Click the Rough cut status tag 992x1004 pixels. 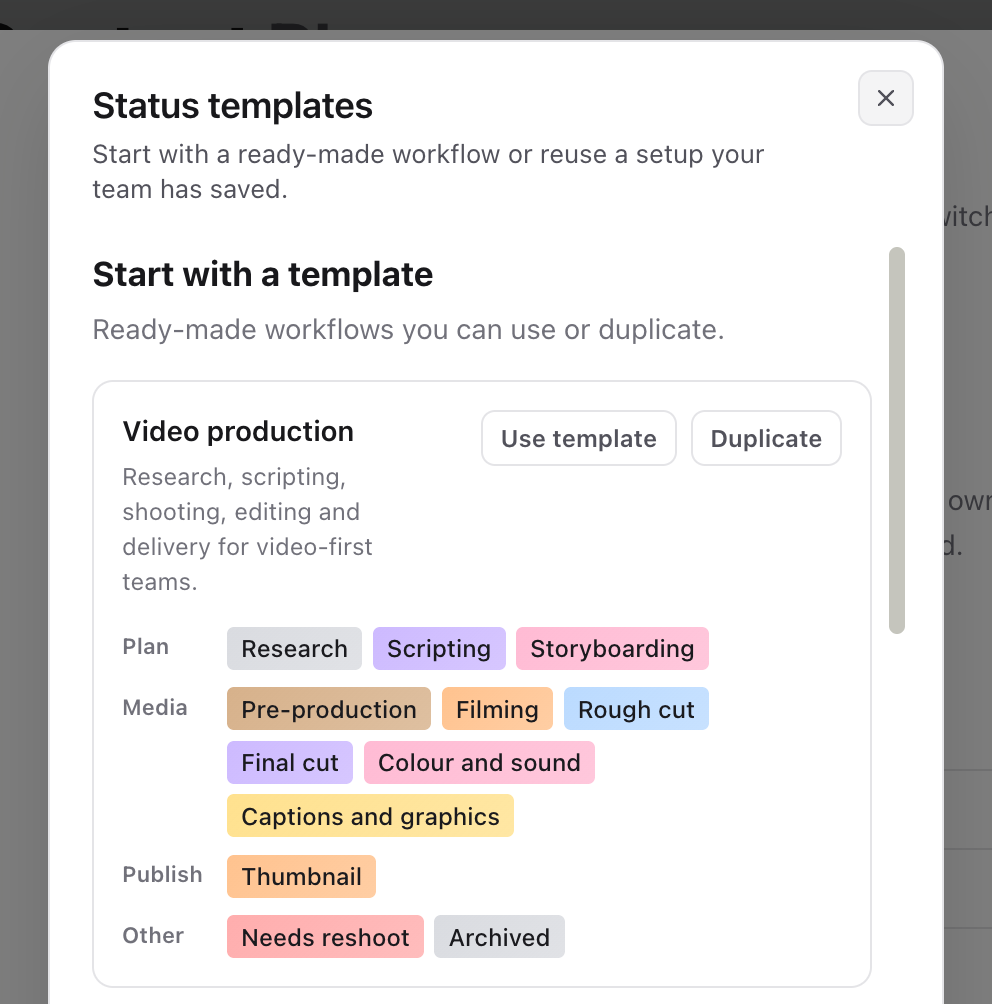[636, 709]
